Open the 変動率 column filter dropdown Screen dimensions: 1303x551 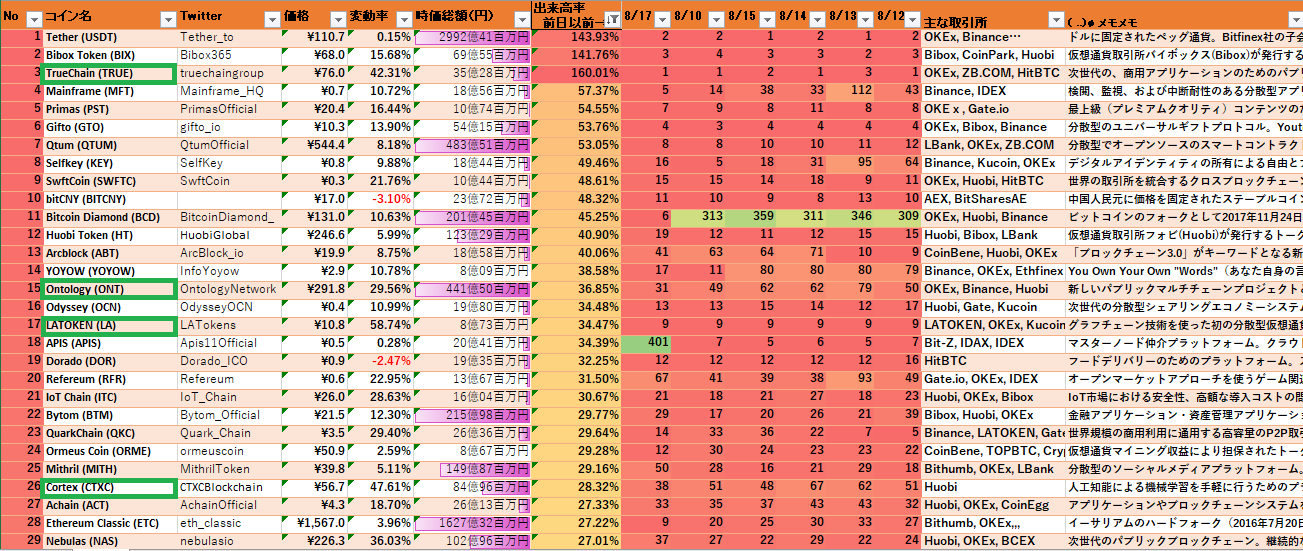[404, 19]
